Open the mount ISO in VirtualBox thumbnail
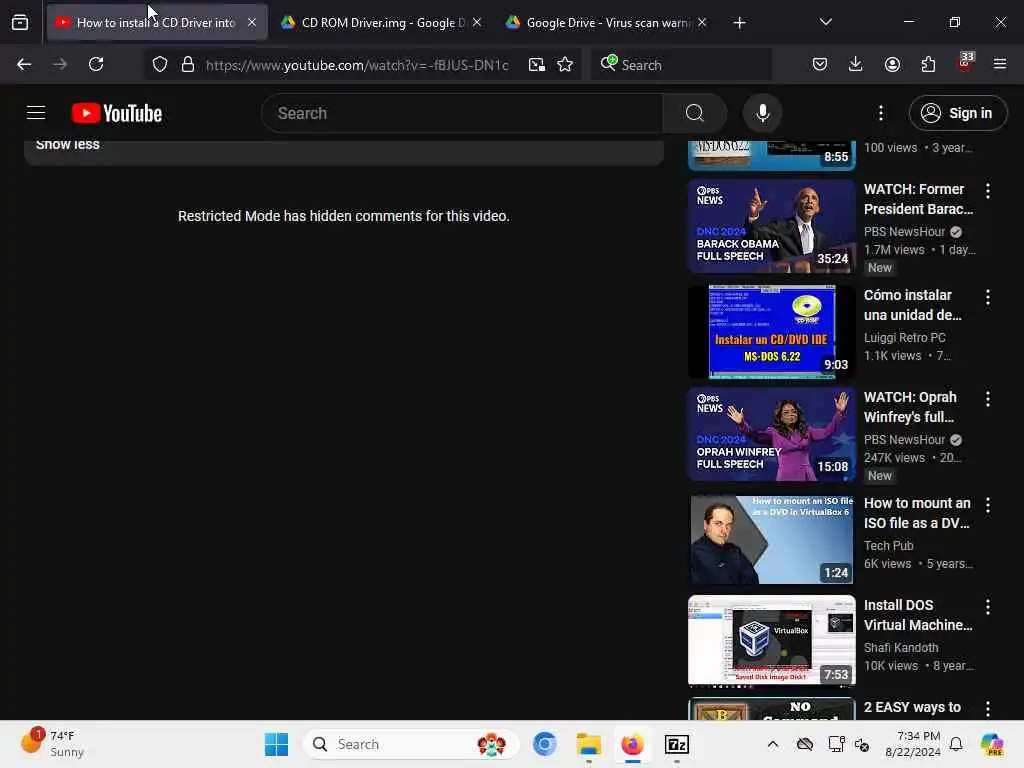 (771, 539)
